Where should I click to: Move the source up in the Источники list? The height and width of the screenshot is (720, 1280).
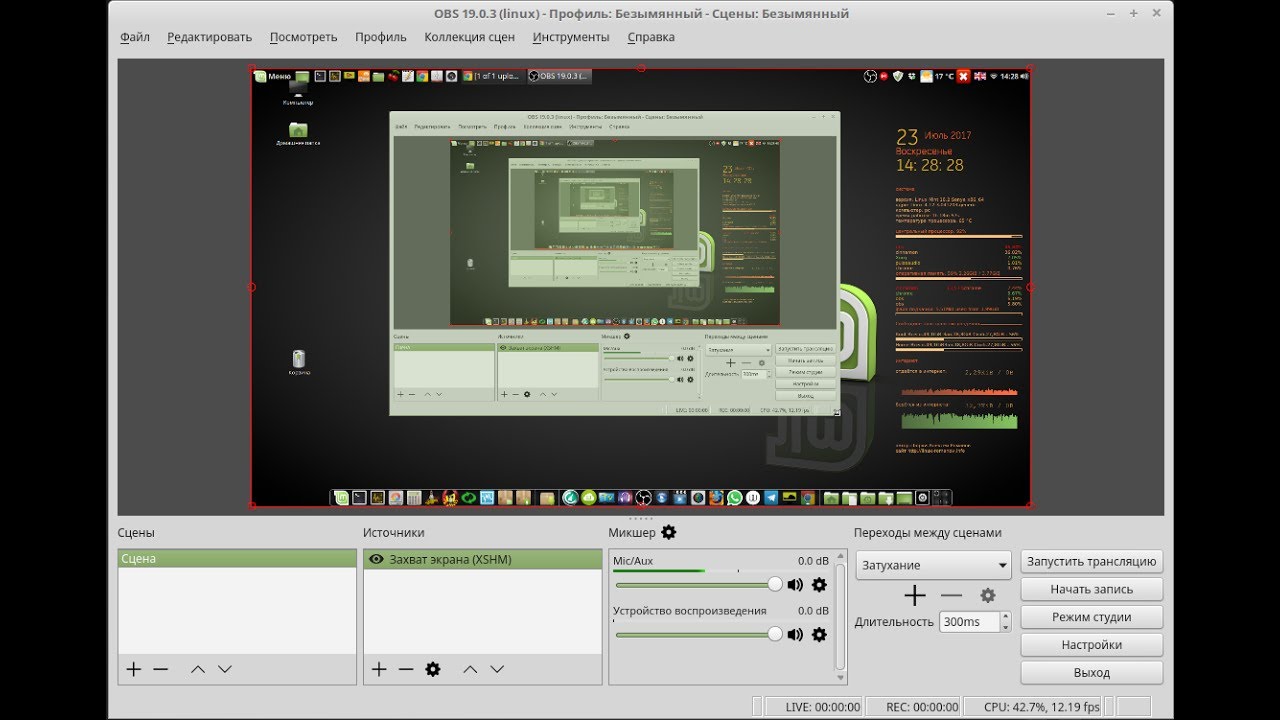pyautogui.click(x=469, y=669)
